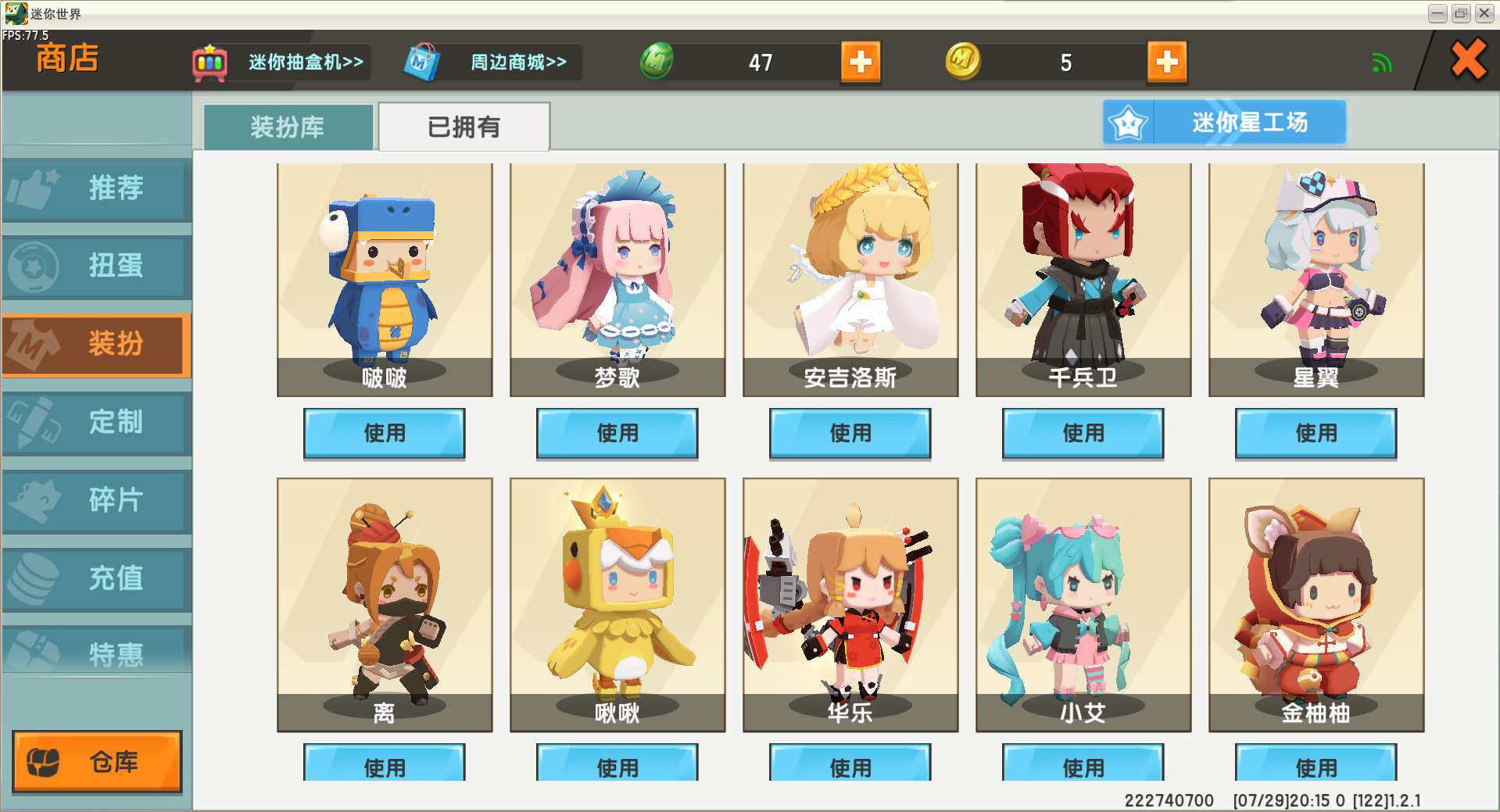Open the 迷你抽盒机 gacha machine icon
Viewport: 1500px width, 812px height.
click(209, 63)
